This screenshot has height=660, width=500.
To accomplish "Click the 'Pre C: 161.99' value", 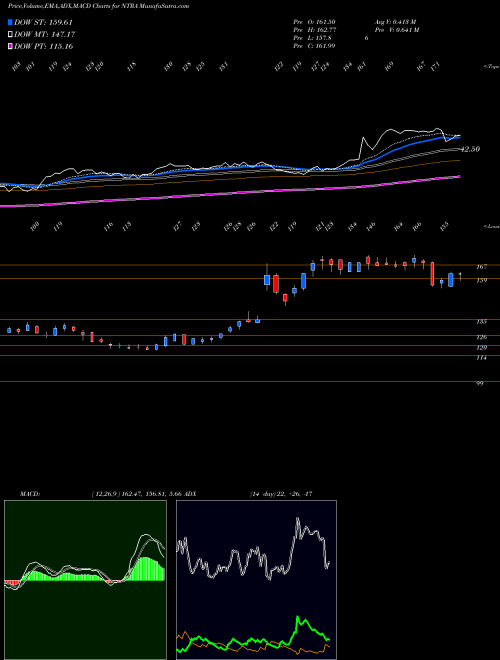I will (314, 46).
